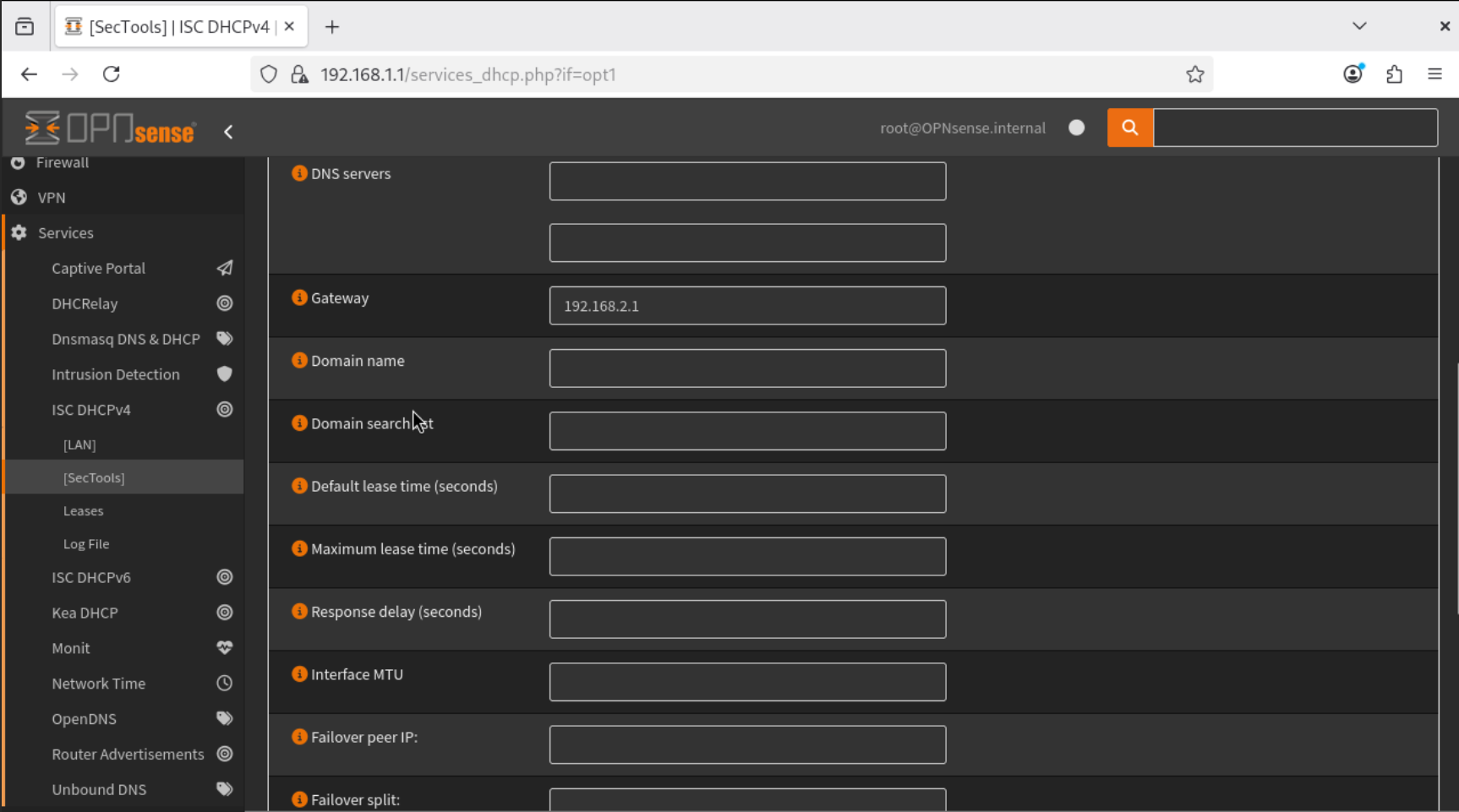
Task: Click the Gateway info icon
Action: pos(299,297)
